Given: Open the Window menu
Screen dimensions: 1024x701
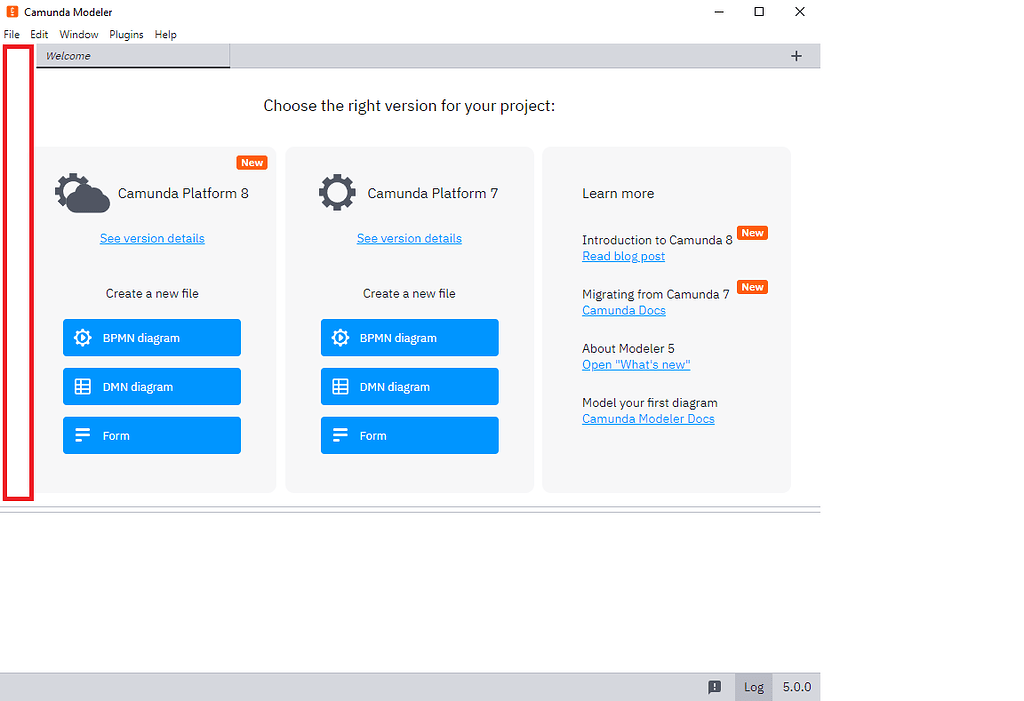Looking at the screenshot, I should [x=78, y=35].
